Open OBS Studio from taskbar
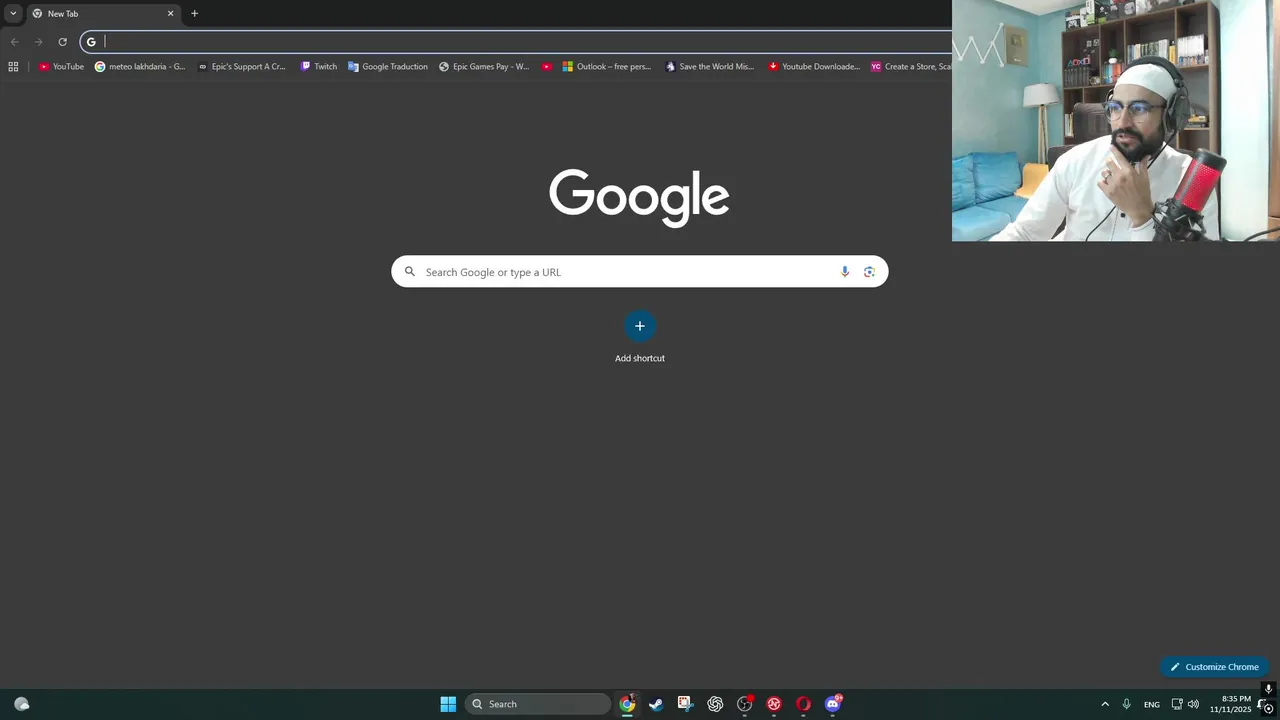This screenshot has width=1280, height=720. (x=745, y=704)
